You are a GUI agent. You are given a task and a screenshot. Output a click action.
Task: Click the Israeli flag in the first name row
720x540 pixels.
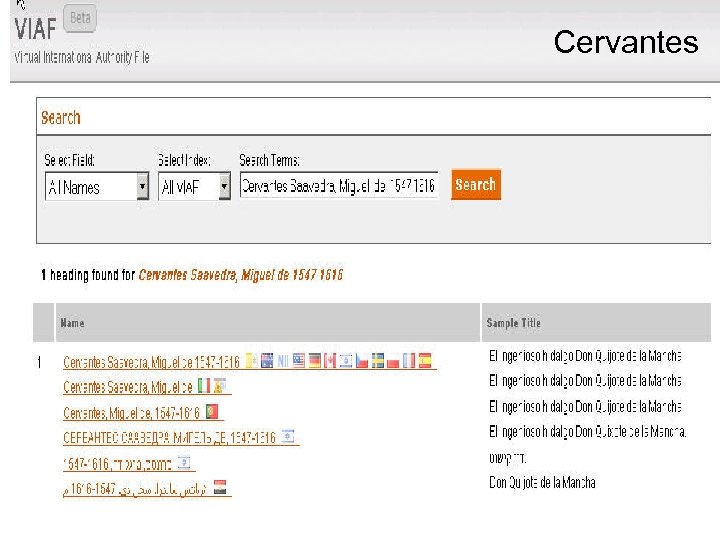(346, 361)
